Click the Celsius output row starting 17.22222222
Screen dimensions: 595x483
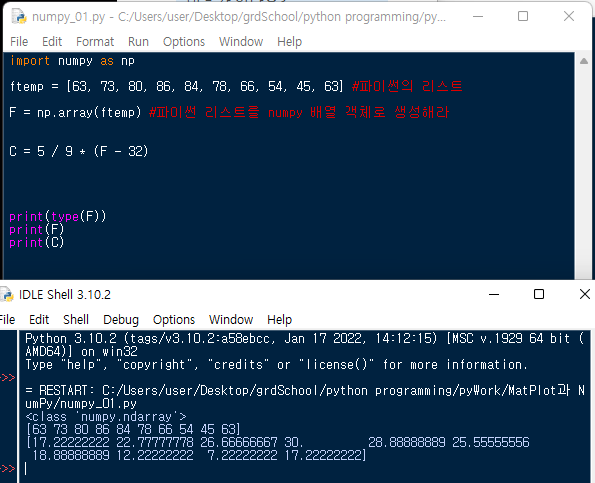[277, 442]
